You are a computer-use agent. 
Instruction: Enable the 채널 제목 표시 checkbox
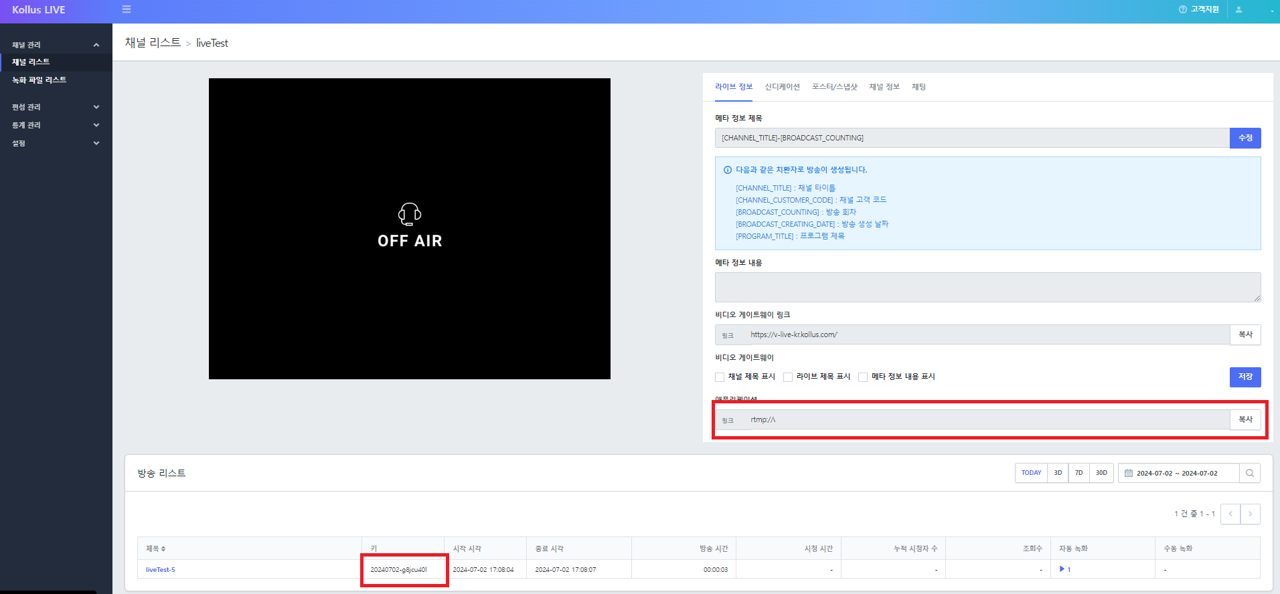click(719, 377)
